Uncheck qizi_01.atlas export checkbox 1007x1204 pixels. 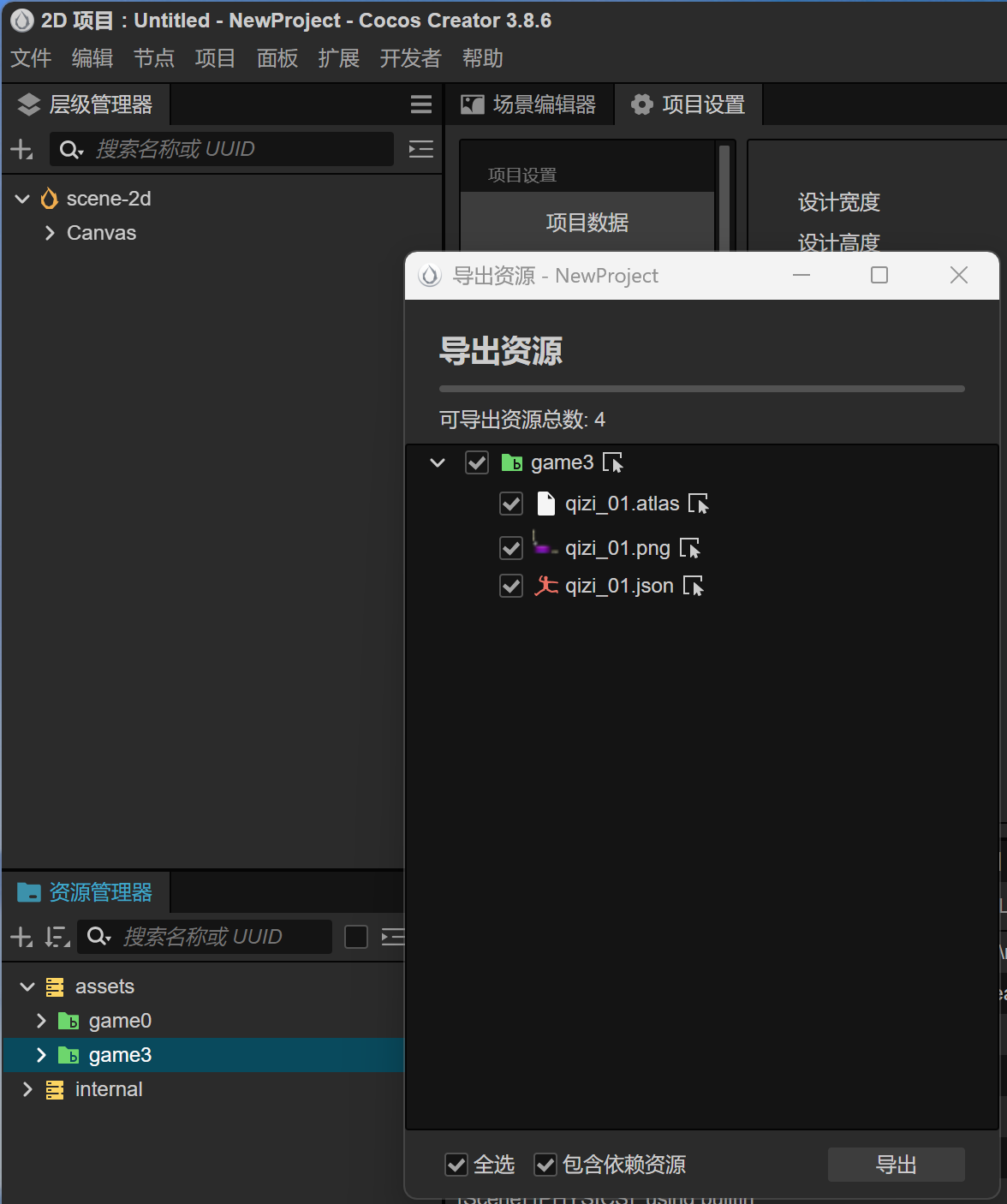pyautogui.click(x=511, y=504)
